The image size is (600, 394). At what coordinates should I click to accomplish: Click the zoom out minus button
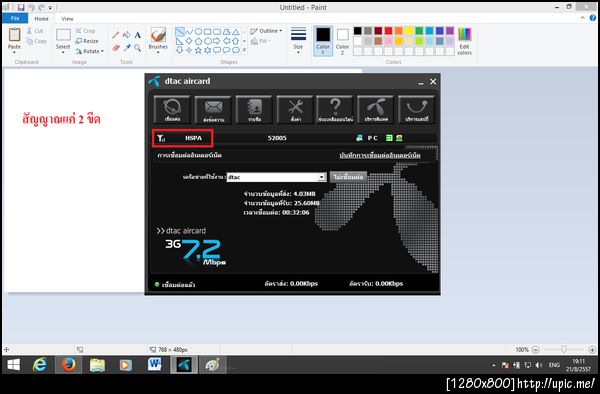coord(535,349)
